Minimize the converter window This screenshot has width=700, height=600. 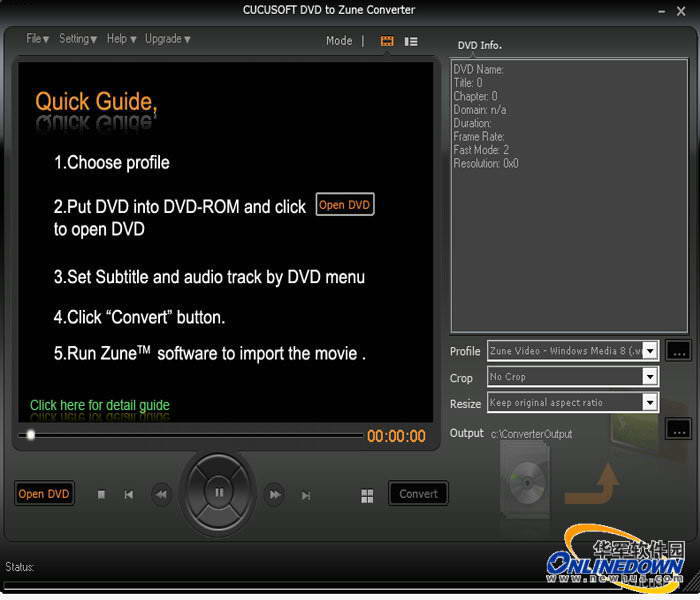pos(662,12)
